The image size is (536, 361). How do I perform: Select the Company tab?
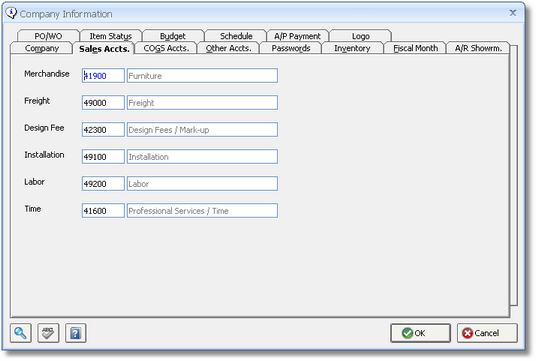point(42,48)
